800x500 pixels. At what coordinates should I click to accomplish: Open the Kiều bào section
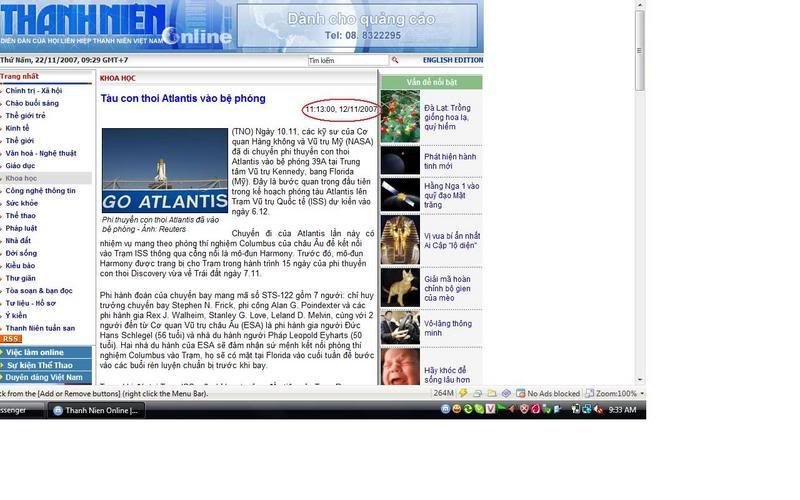point(20,266)
